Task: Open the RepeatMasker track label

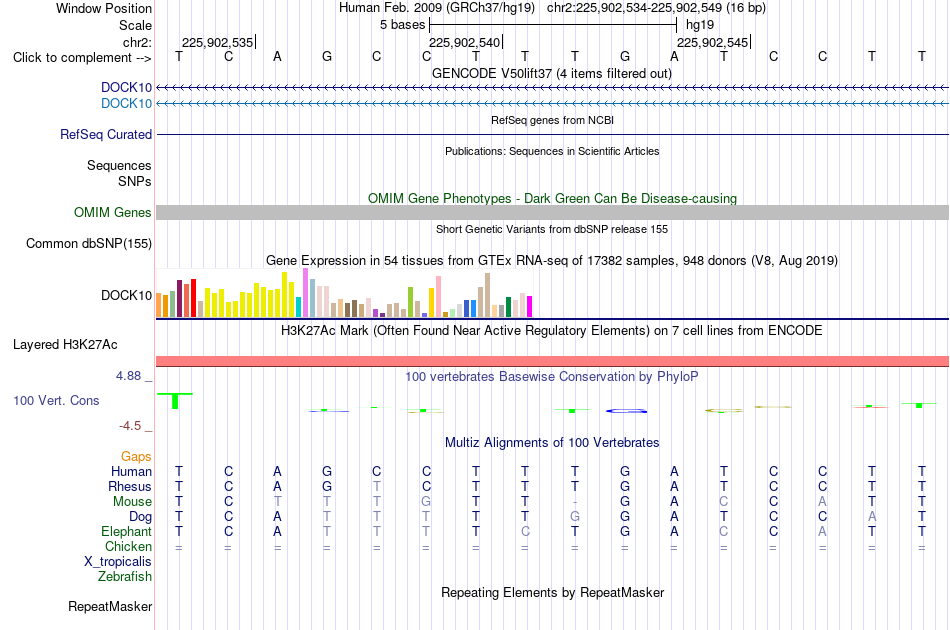Action: coord(110,606)
